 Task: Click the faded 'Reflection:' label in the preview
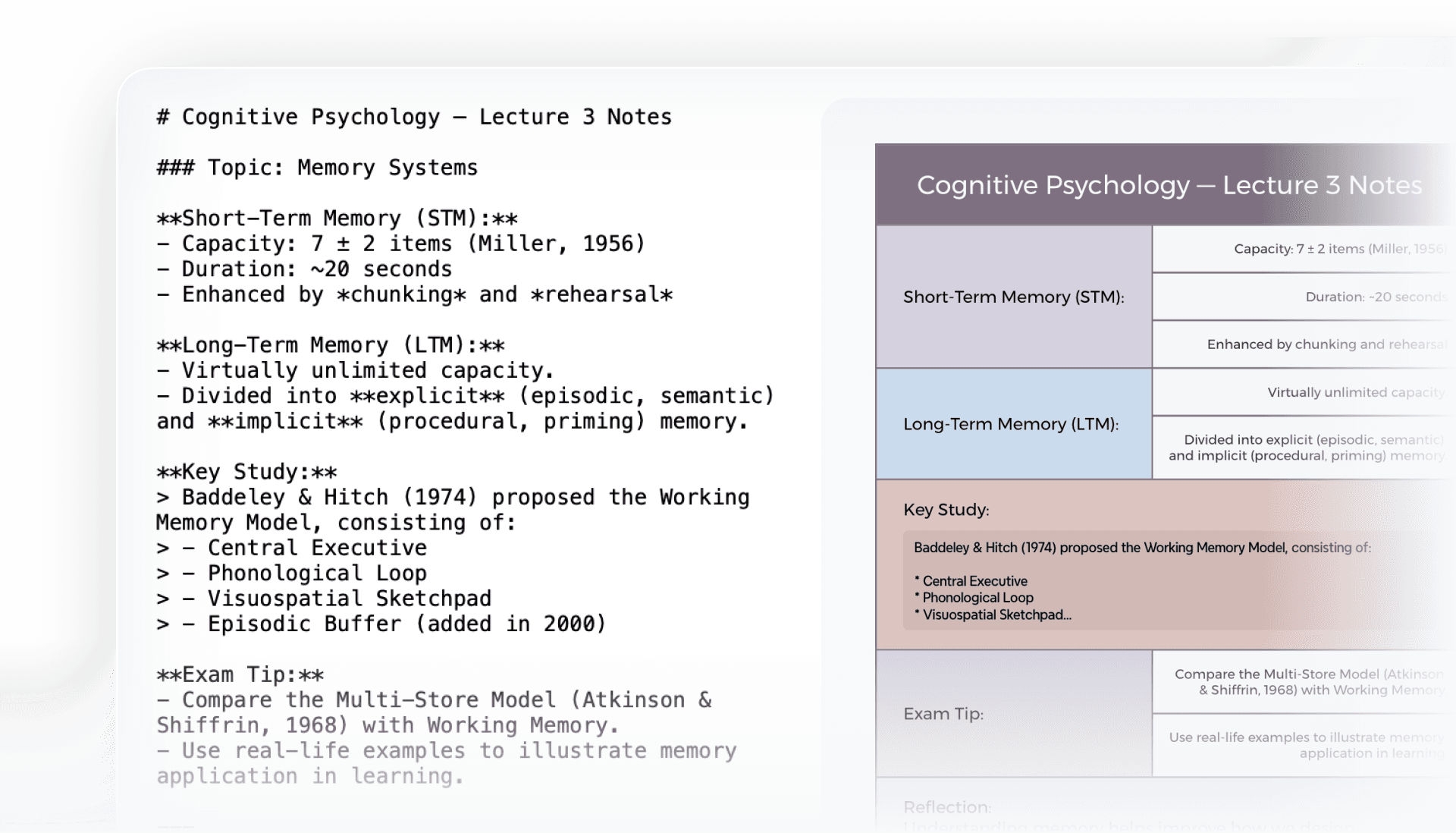pyautogui.click(x=947, y=807)
